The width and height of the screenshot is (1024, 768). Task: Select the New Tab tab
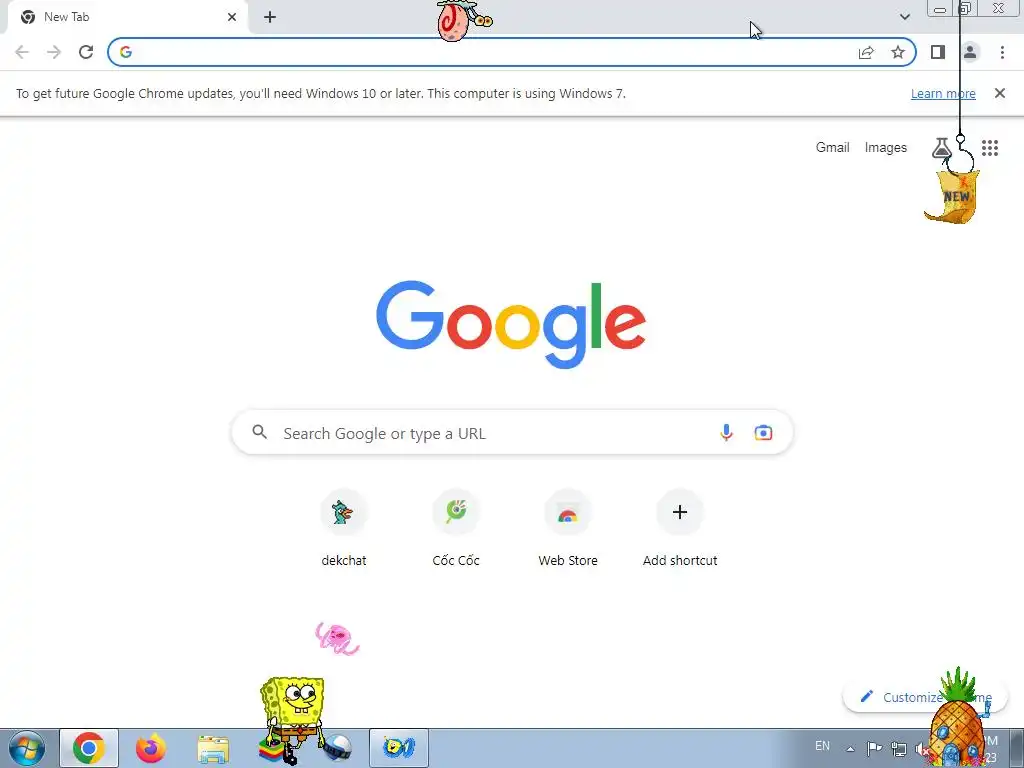point(127,18)
